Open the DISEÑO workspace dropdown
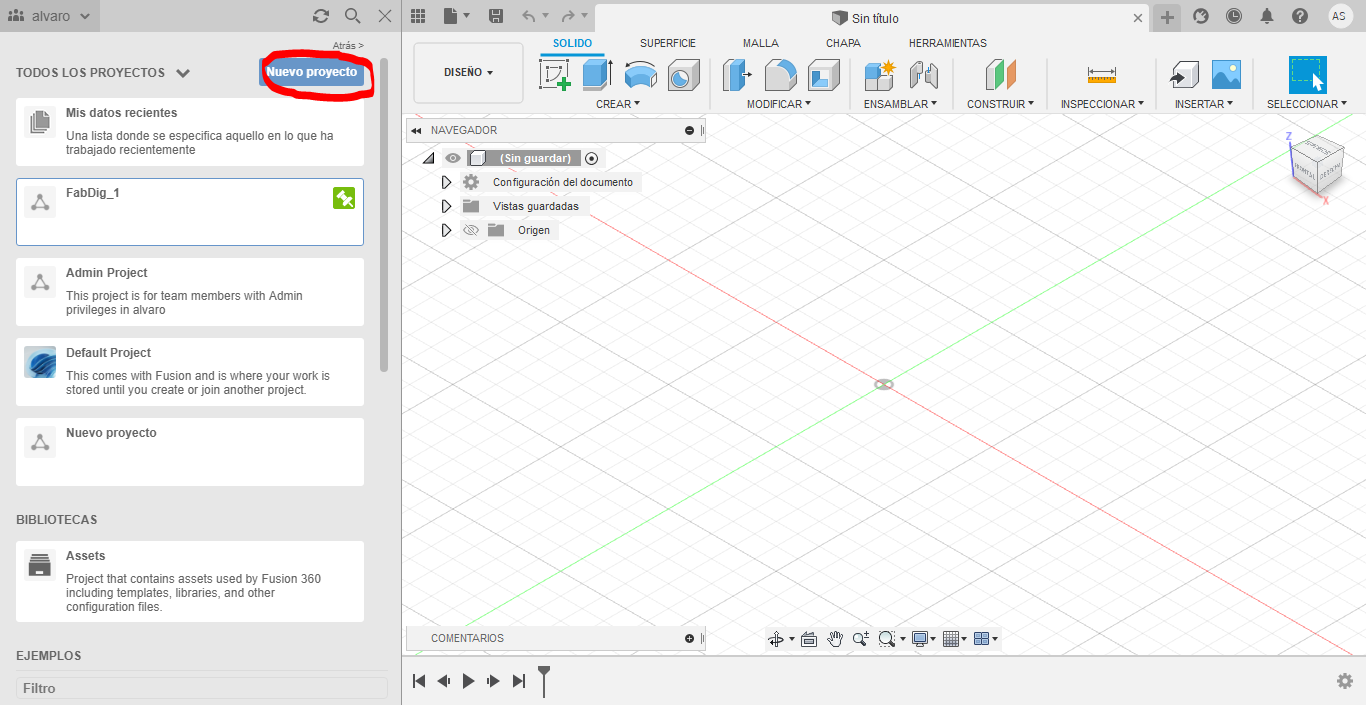The image size is (1366, 705). click(467, 72)
